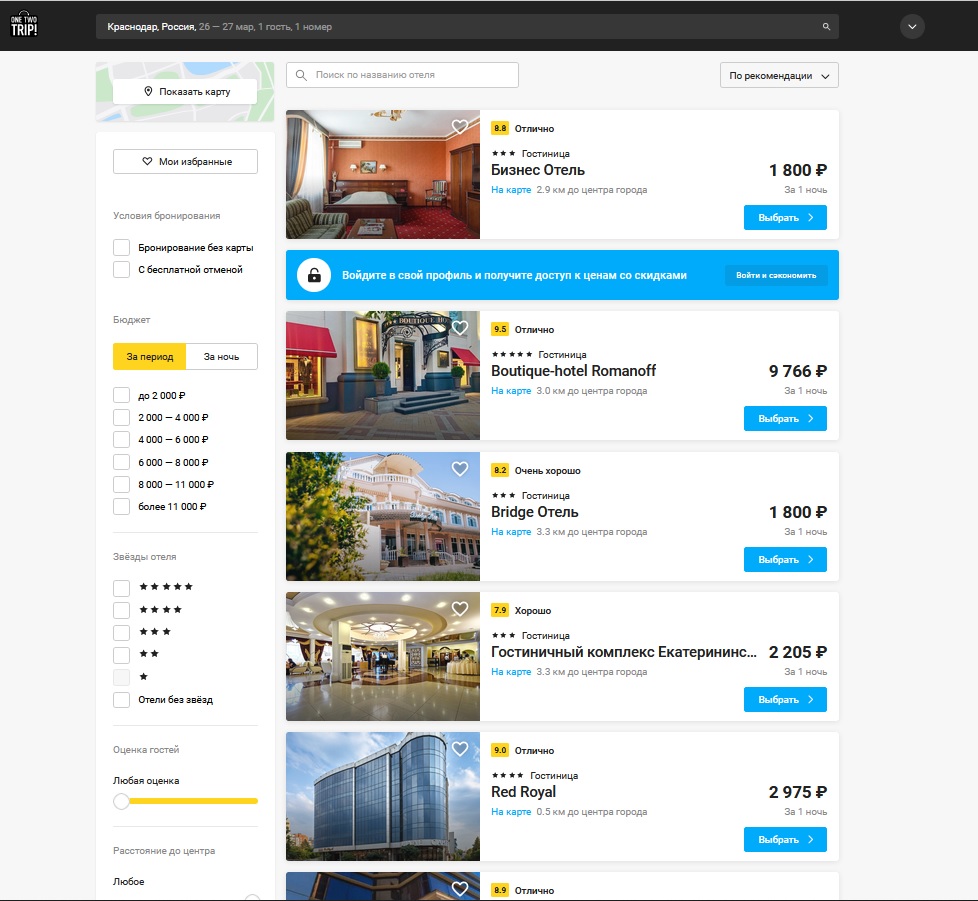The width and height of the screenshot is (978, 901).
Task: Select the За период budget tab
Action: click(149, 357)
